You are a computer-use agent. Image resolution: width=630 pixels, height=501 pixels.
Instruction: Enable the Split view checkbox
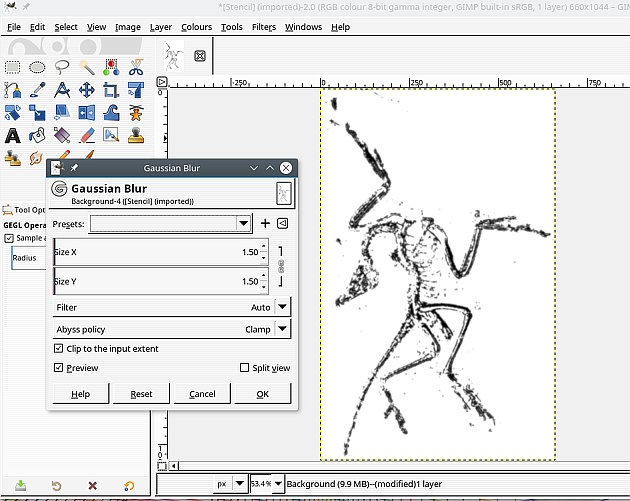pos(244,368)
